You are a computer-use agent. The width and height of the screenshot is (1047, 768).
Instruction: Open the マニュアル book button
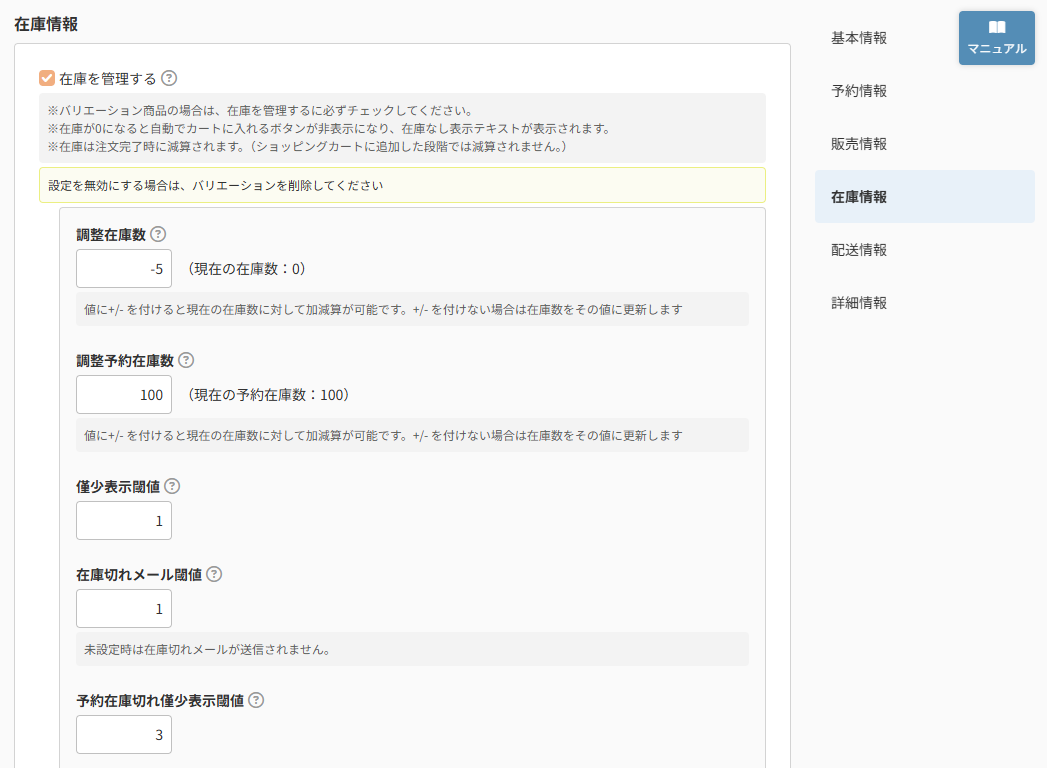pyautogui.click(x=996, y=38)
